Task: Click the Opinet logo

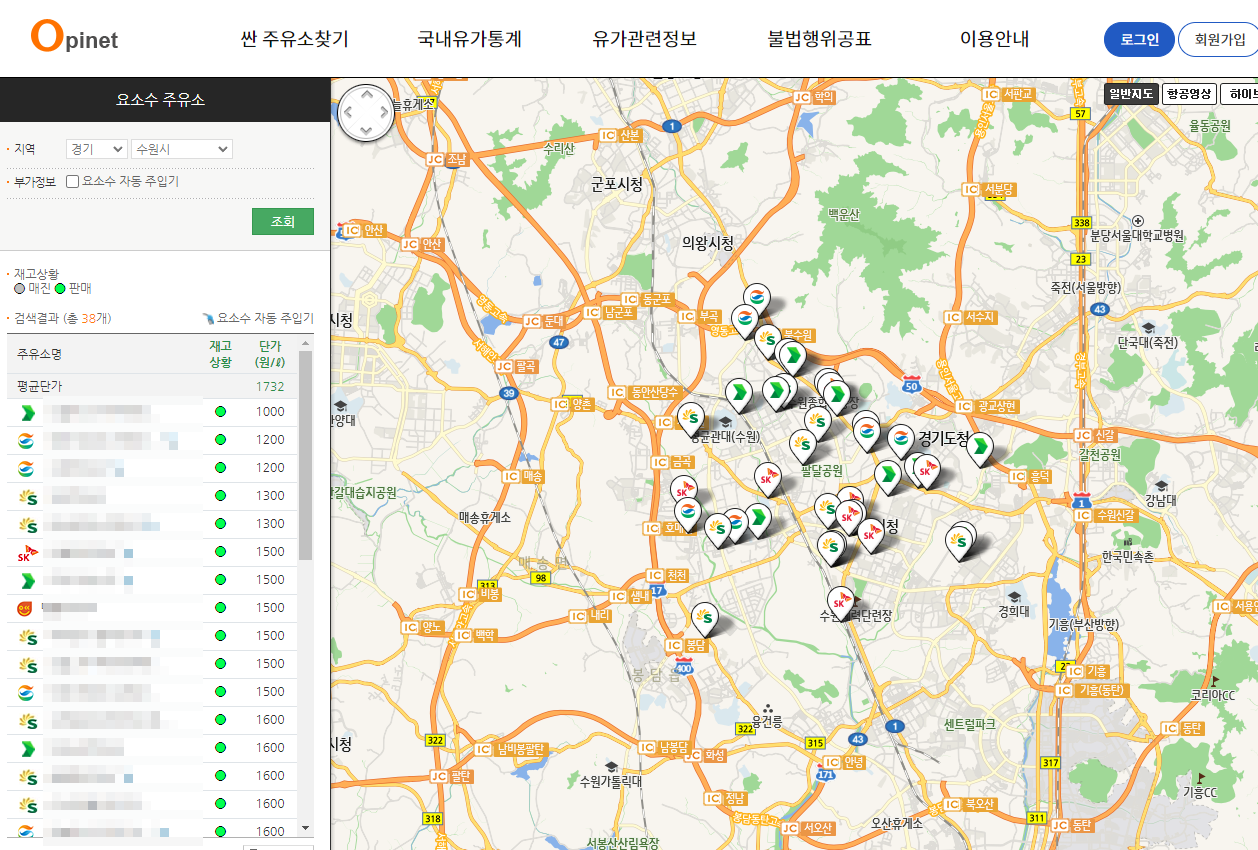Action: click(x=74, y=38)
